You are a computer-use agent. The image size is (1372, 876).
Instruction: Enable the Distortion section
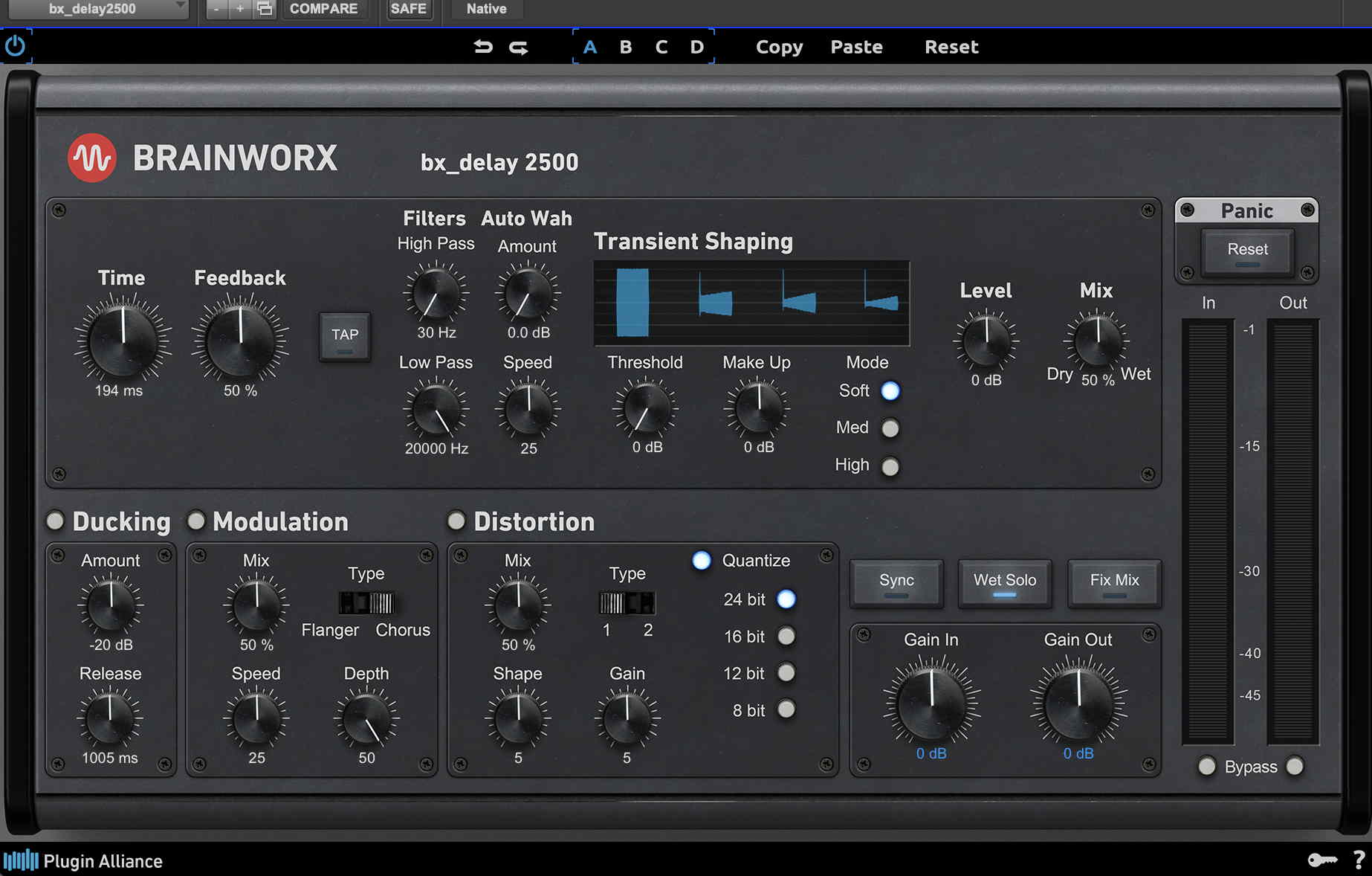456,521
